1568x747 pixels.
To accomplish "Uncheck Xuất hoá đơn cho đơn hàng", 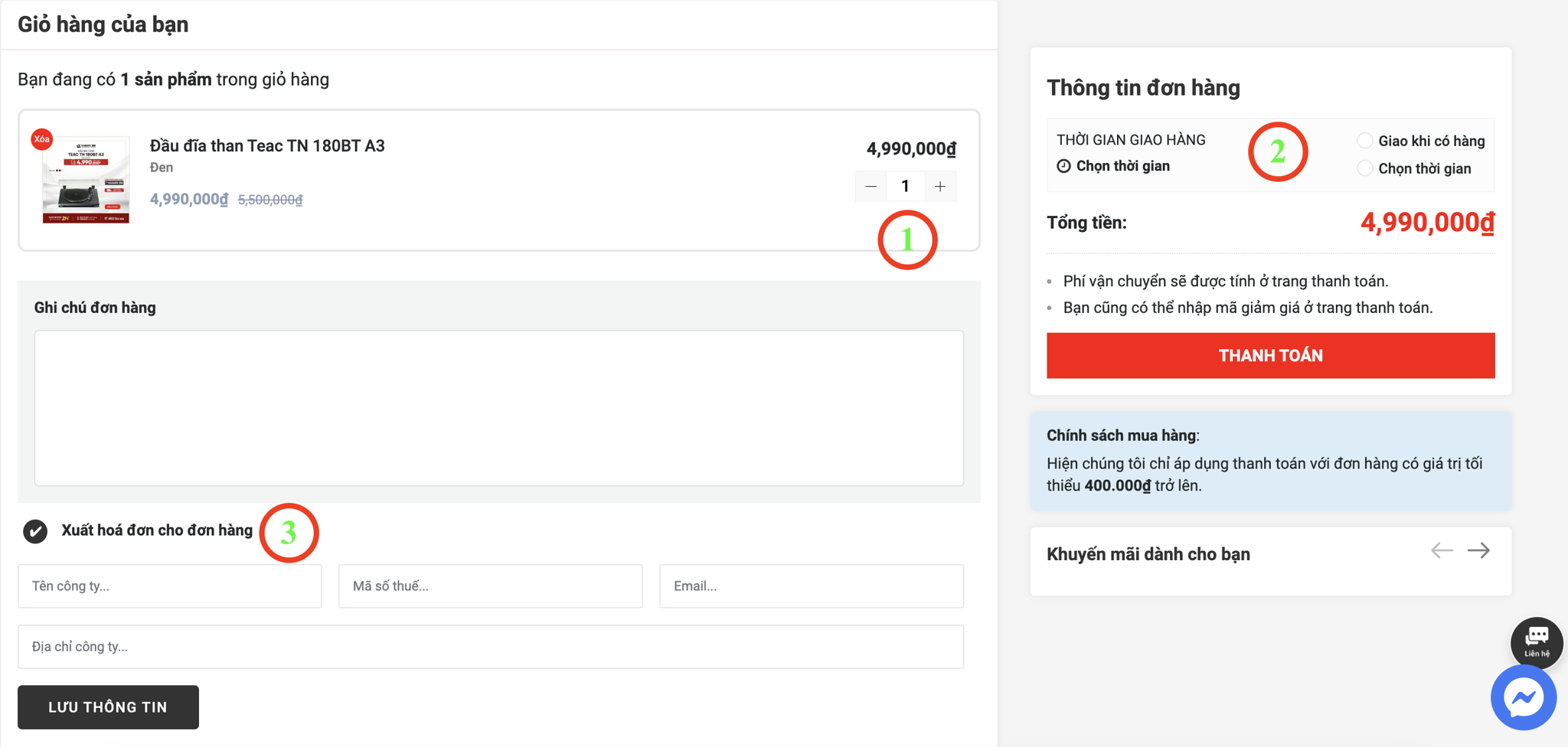I will [35, 531].
